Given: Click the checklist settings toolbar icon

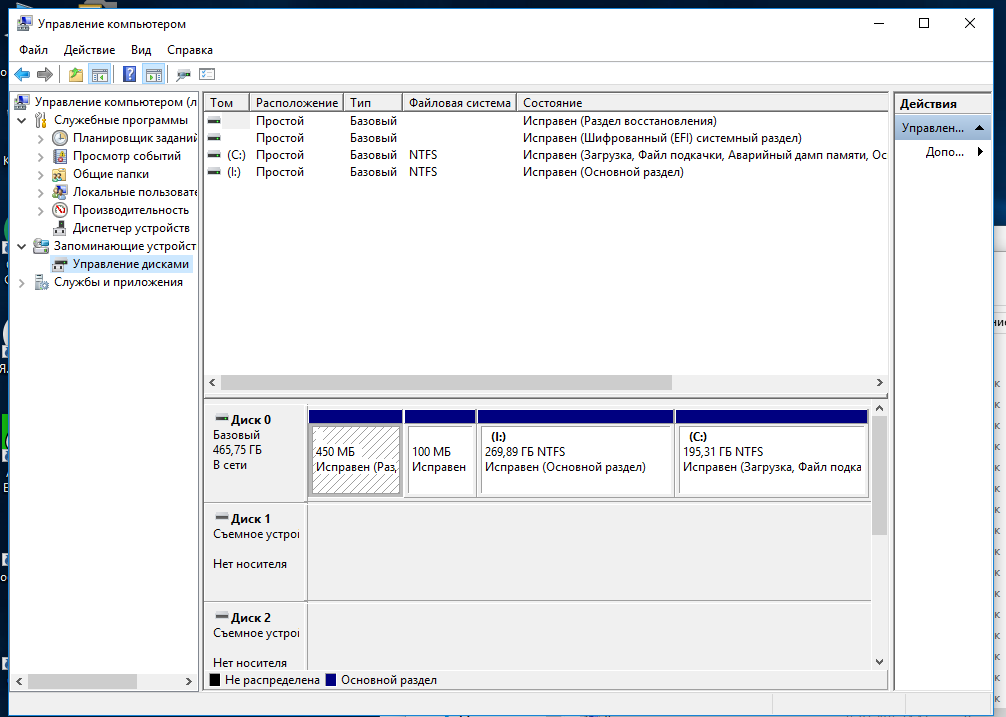Looking at the screenshot, I should click(x=207, y=74).
